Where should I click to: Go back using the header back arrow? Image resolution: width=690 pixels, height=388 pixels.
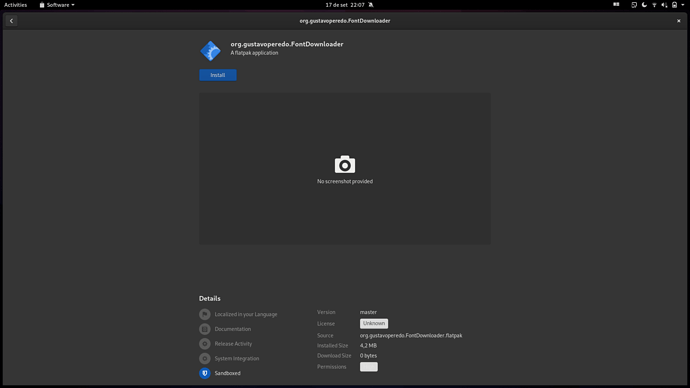(11, 21)
